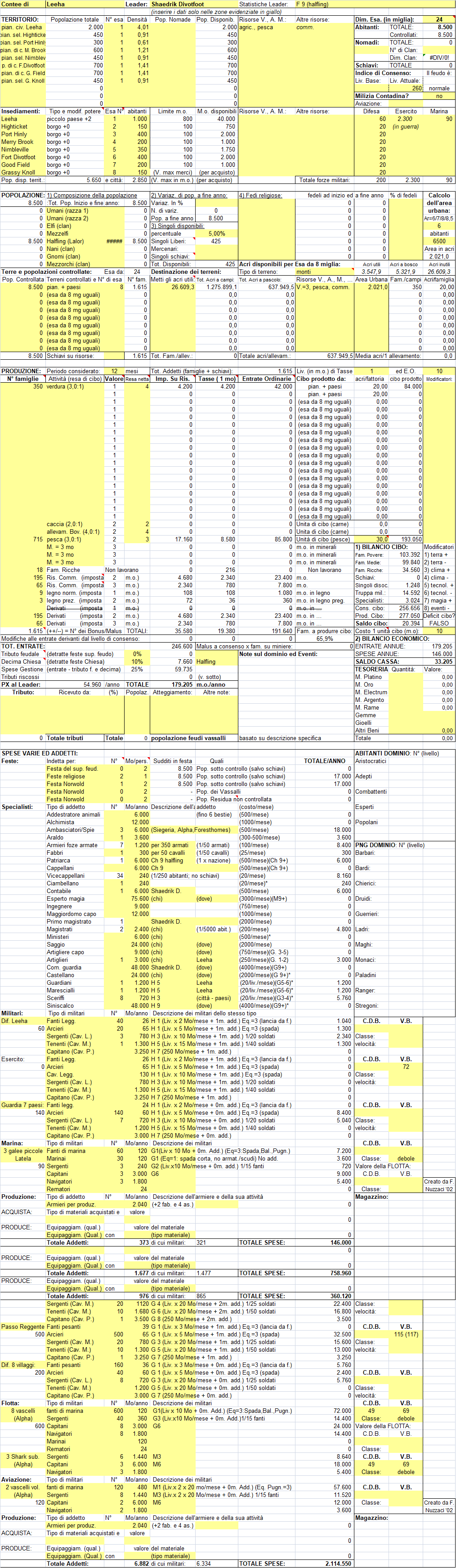Click the 'monti' terrain type cell
This screenshot has height=1568, width=456.
click(x=304, y=272)
